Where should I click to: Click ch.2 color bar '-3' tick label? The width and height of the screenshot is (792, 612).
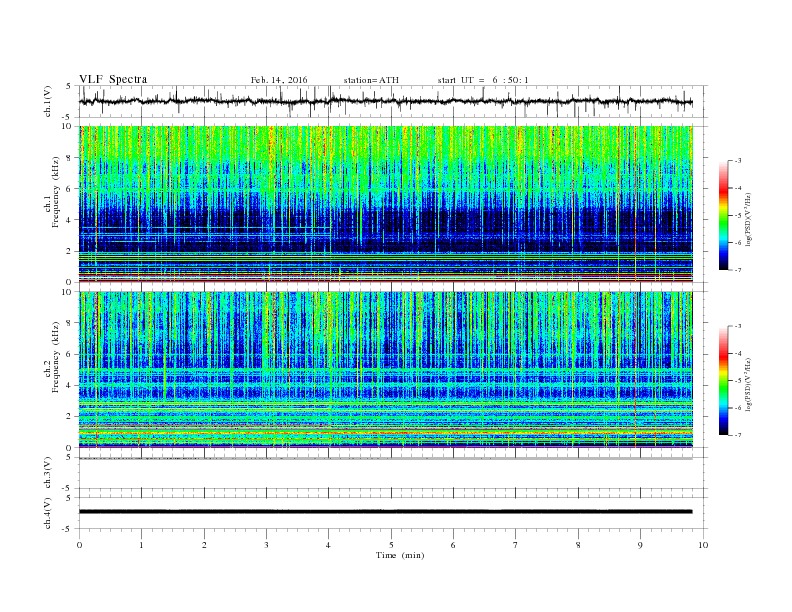click(738, 326)
